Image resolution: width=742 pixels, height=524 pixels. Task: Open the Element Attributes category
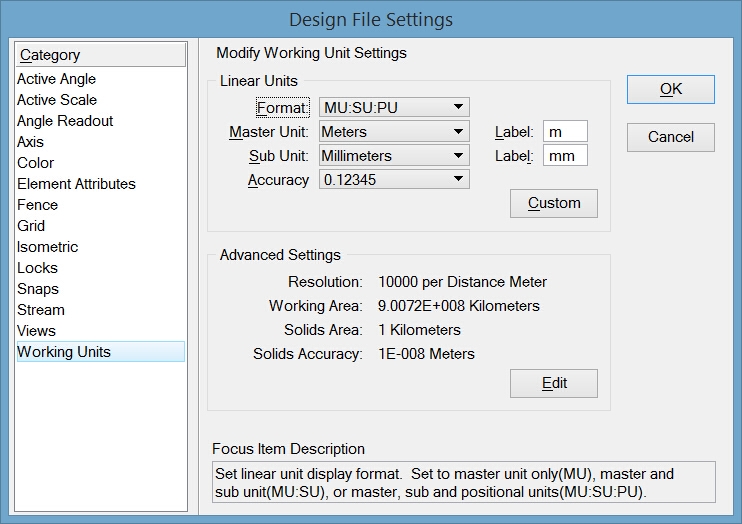(76, 184)
